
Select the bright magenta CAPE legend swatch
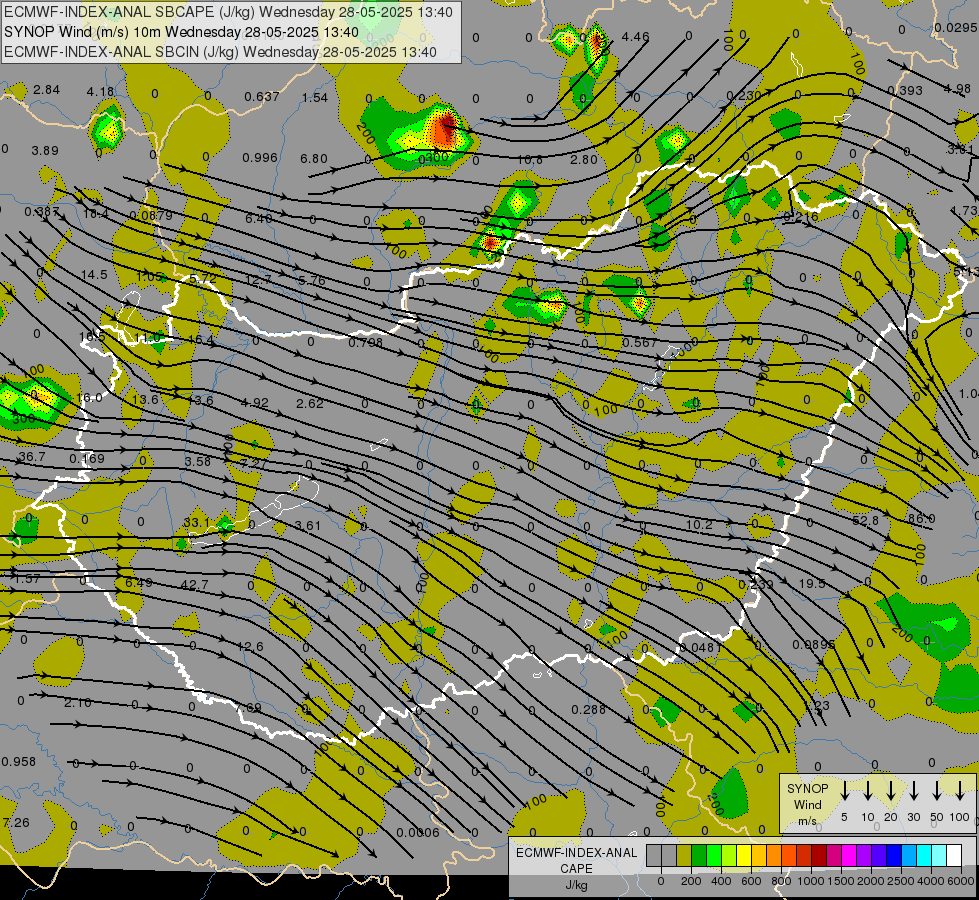[849, 855]
